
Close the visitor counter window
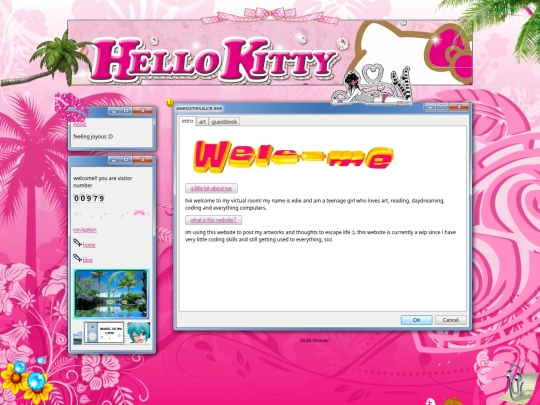[143, 160]
